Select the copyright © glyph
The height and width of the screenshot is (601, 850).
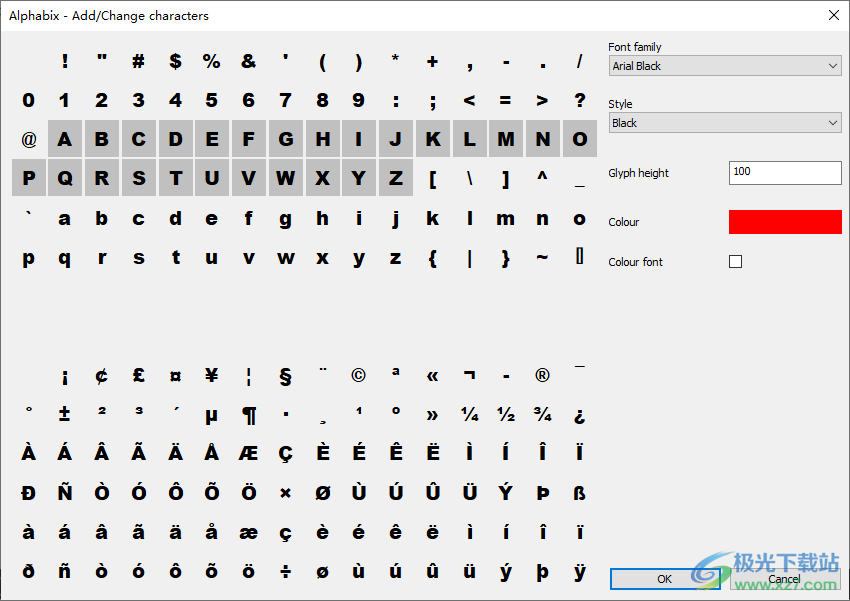click(358, 375)
